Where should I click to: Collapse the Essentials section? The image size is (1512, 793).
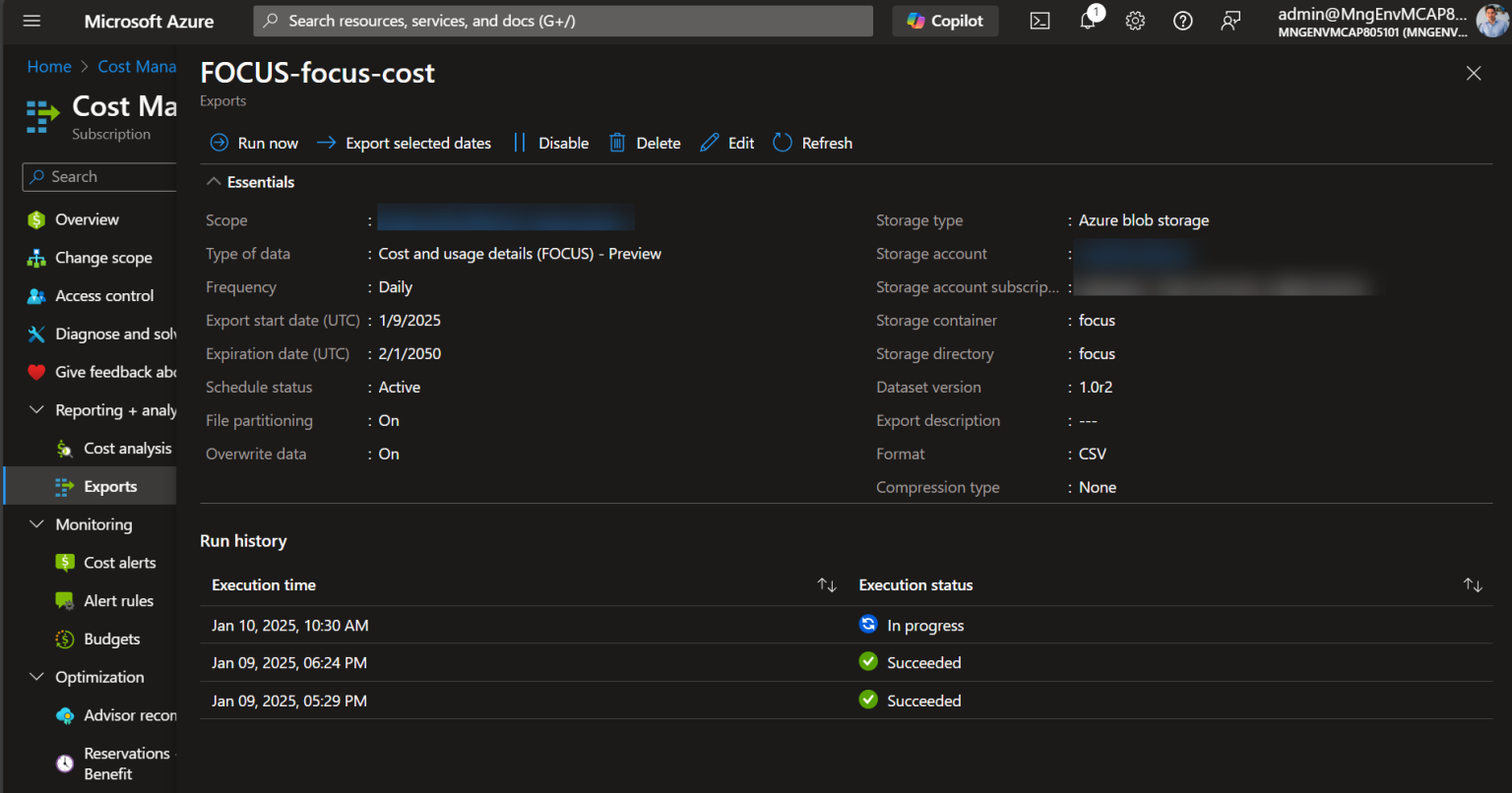pos(213,181)
